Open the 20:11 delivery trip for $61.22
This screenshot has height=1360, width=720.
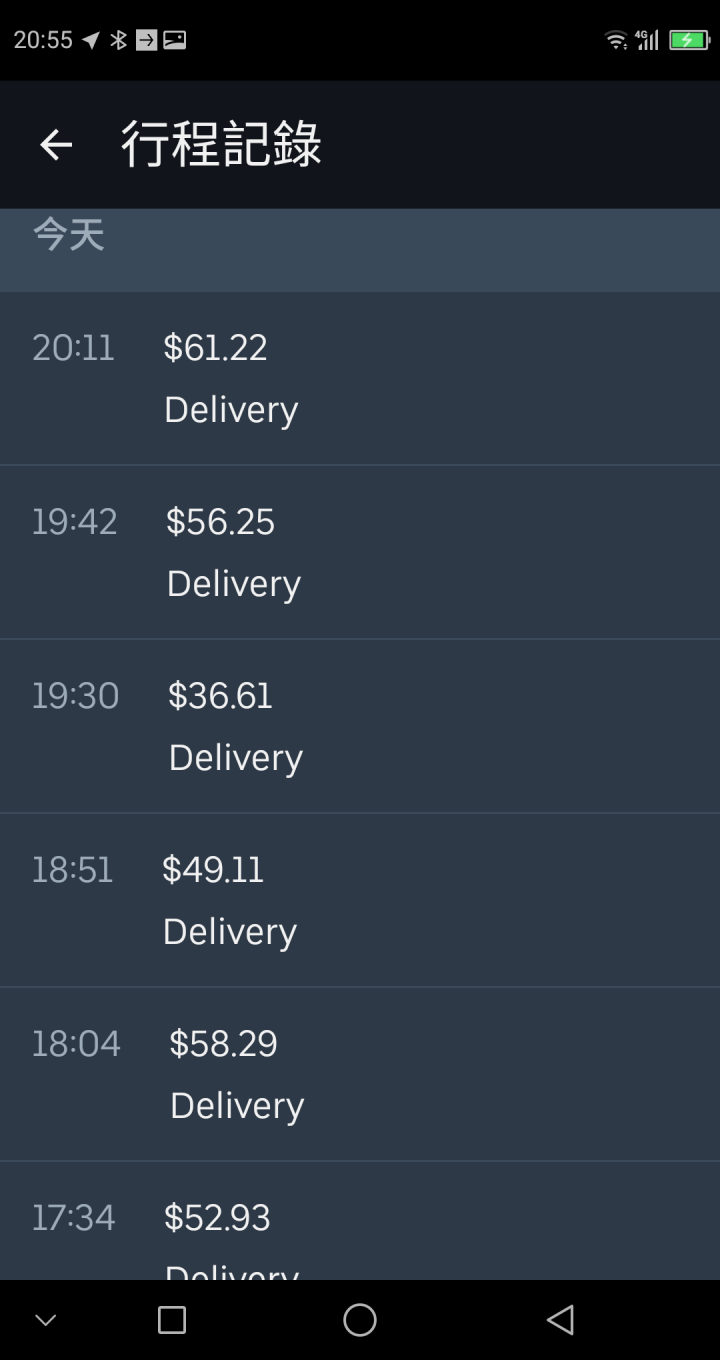pos(360,378)
